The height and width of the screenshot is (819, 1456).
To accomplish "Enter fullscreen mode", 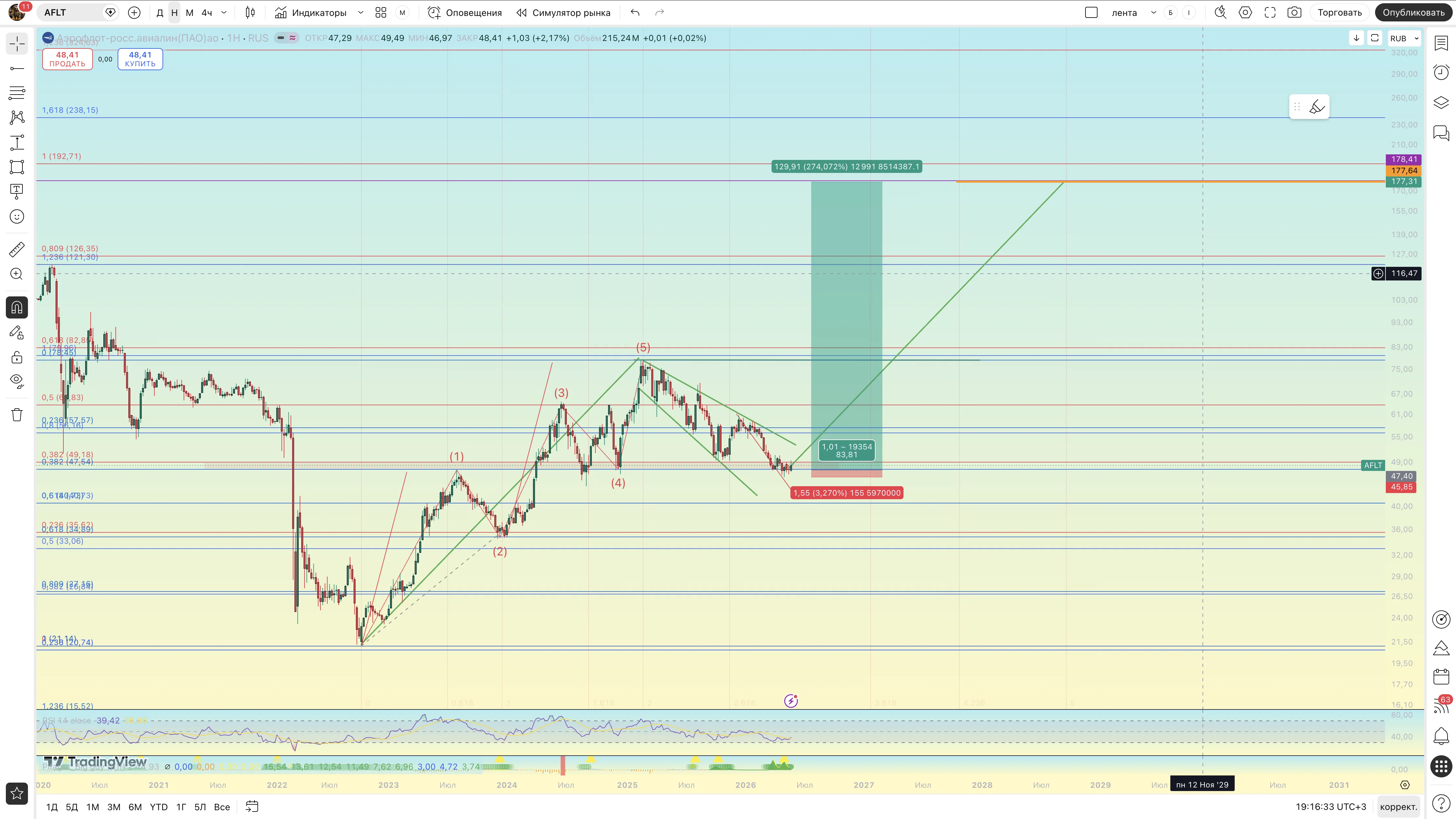I will [x=1270, y=12].
